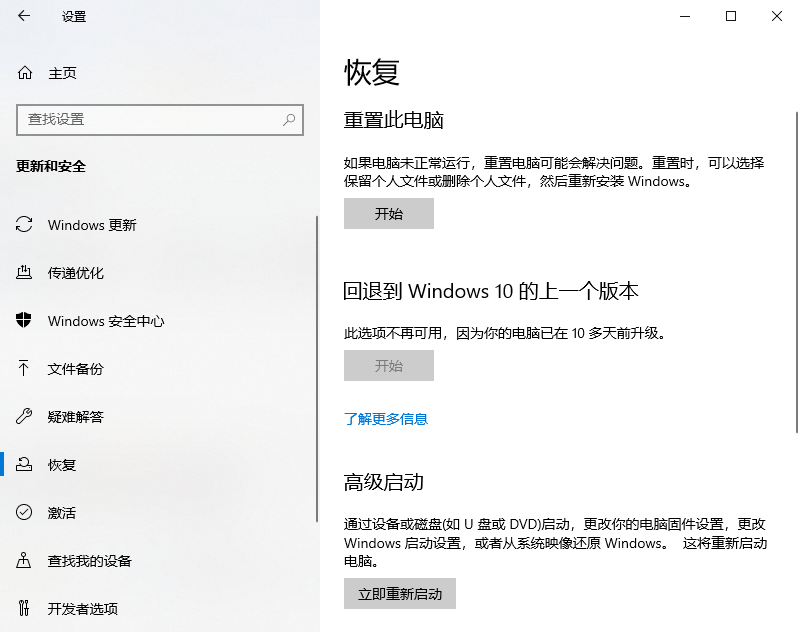Open 疑难解答 using the wrench icon
Viewport: 800px width, 632px height.
point(26,417)
